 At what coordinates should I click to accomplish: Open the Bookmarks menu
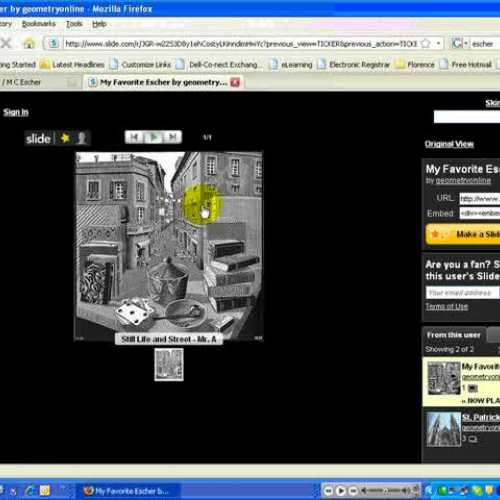(x=38, y=24)
